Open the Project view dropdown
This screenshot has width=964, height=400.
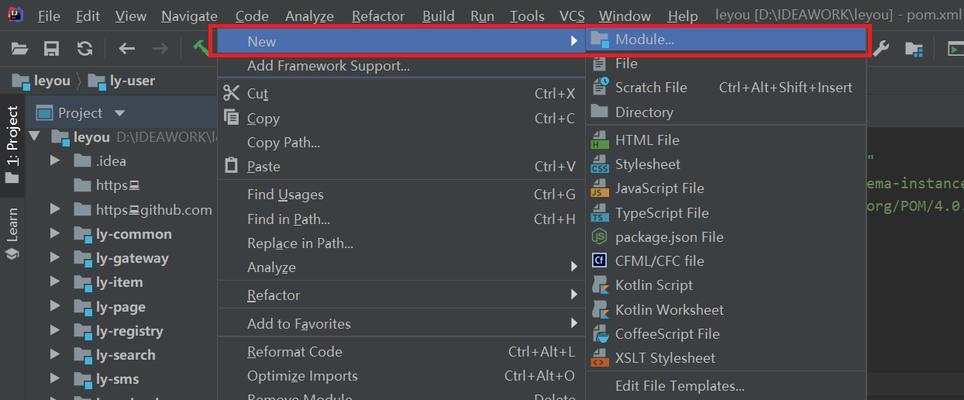pyautogui.click(x=120, y=113)
